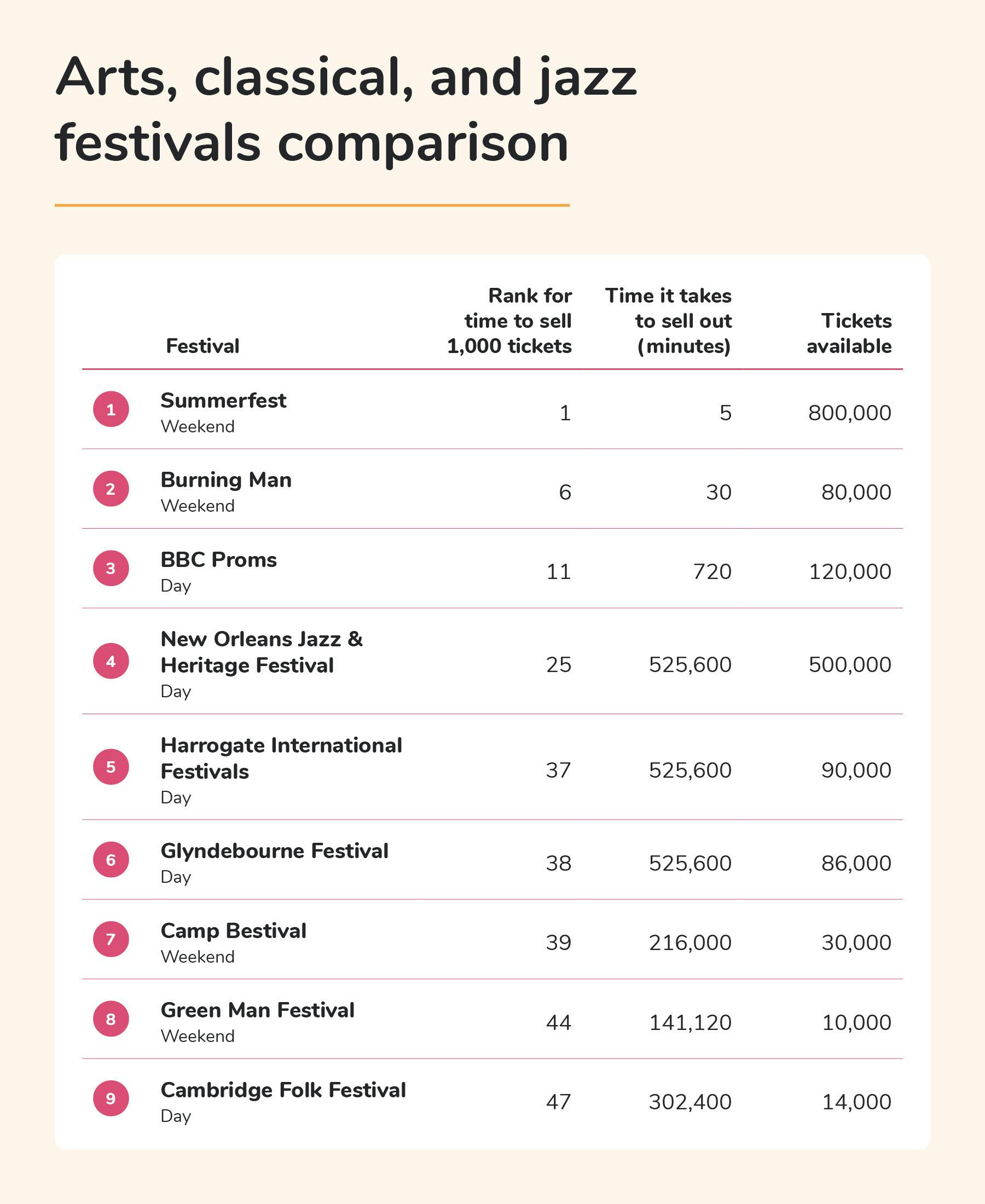Viewport: 985px width, 1204px height.
Task: Click the Glyndebourne Festival name
Action: [274, 851]
